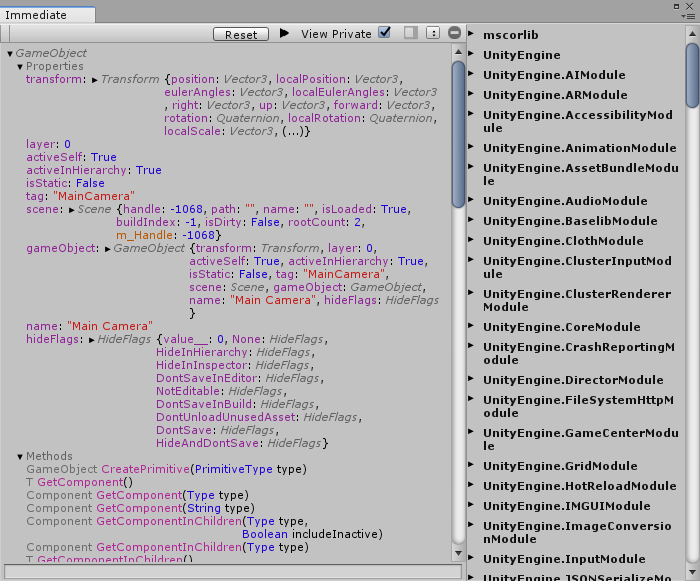Select UnityEngine.InputModule in list
Screen dimensions: 700x581
pos(564,559)
